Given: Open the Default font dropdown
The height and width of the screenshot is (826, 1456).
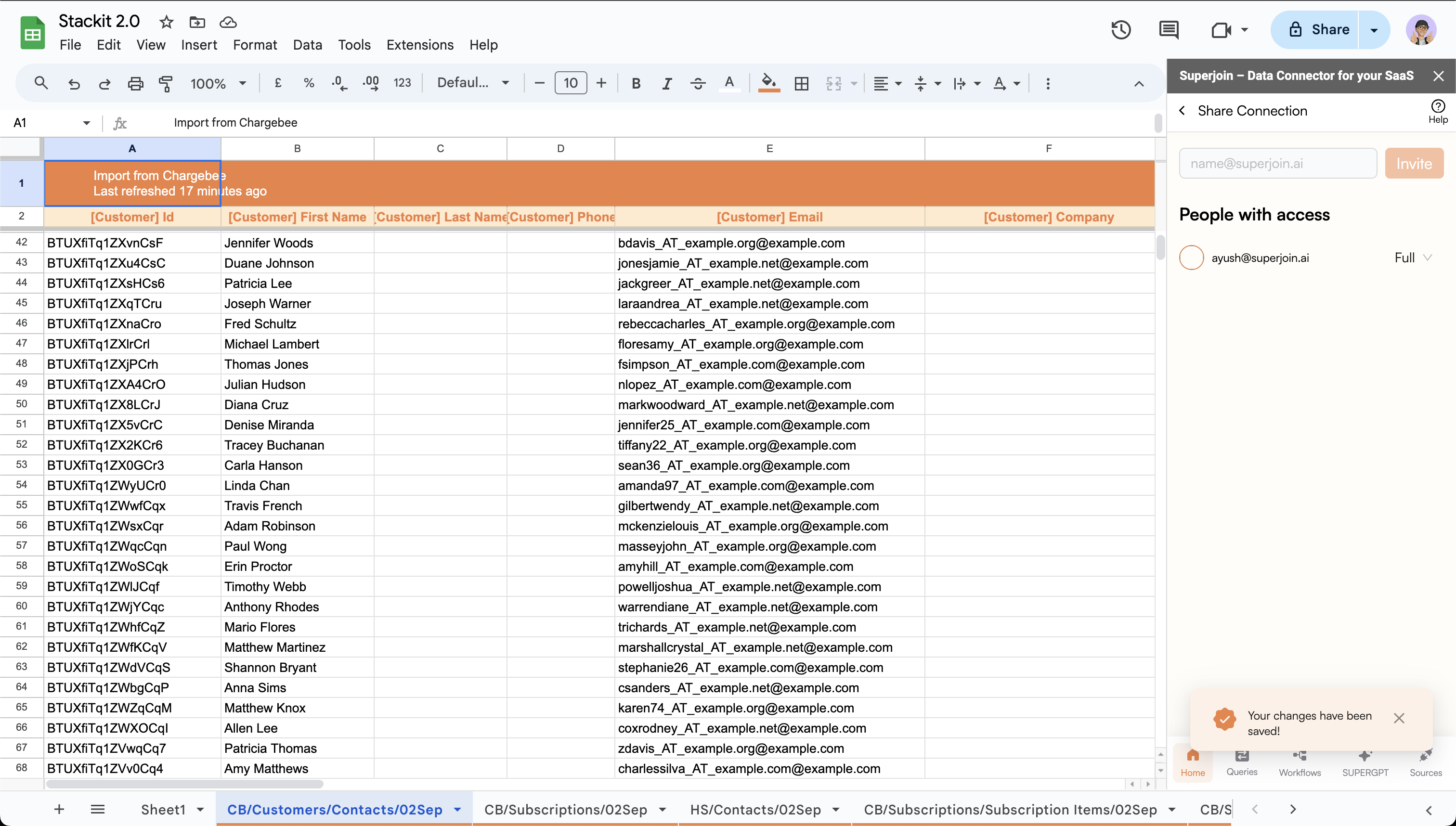Looking at the screenshot, I should pyautogui.click(x=473, y=83).
